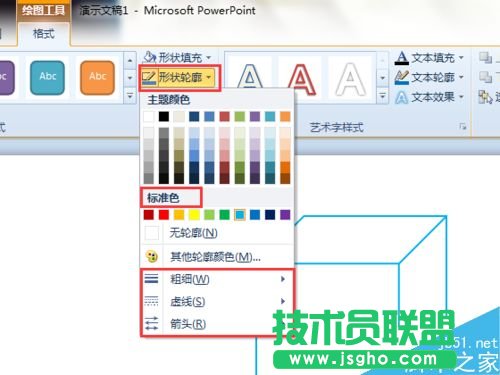Pick the highlighted light blue standard color

(x=240, y=215)
